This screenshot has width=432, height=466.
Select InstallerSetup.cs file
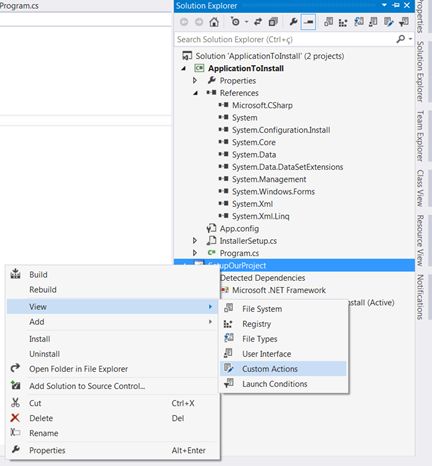pyautogui.click(x=248, y=241)
